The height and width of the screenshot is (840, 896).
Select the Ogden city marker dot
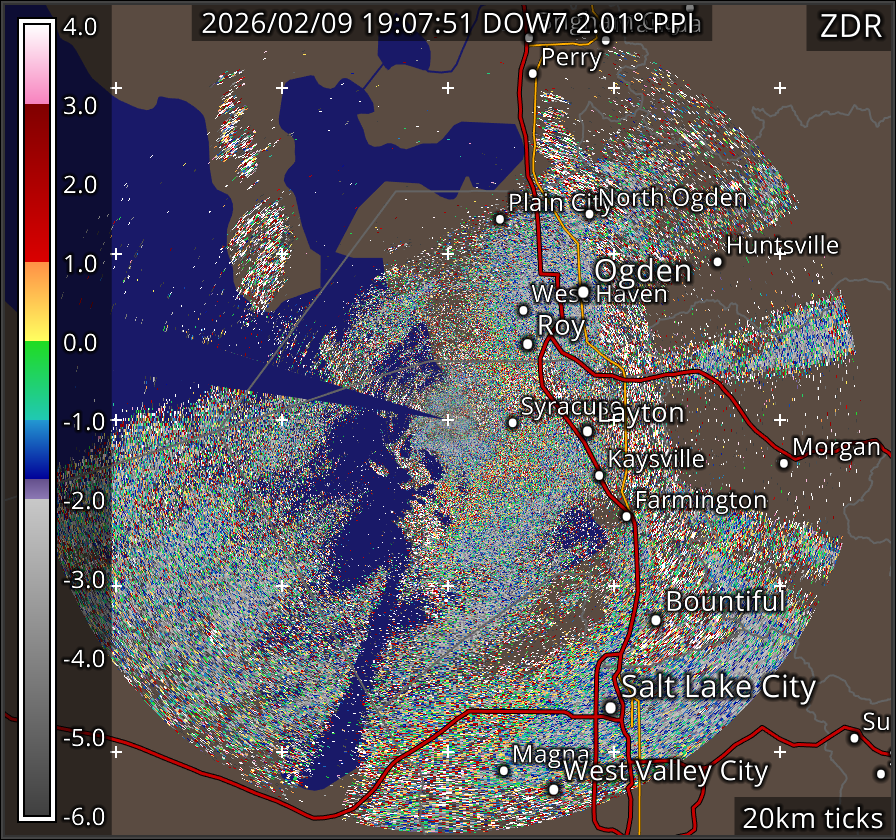click(583, 292)
